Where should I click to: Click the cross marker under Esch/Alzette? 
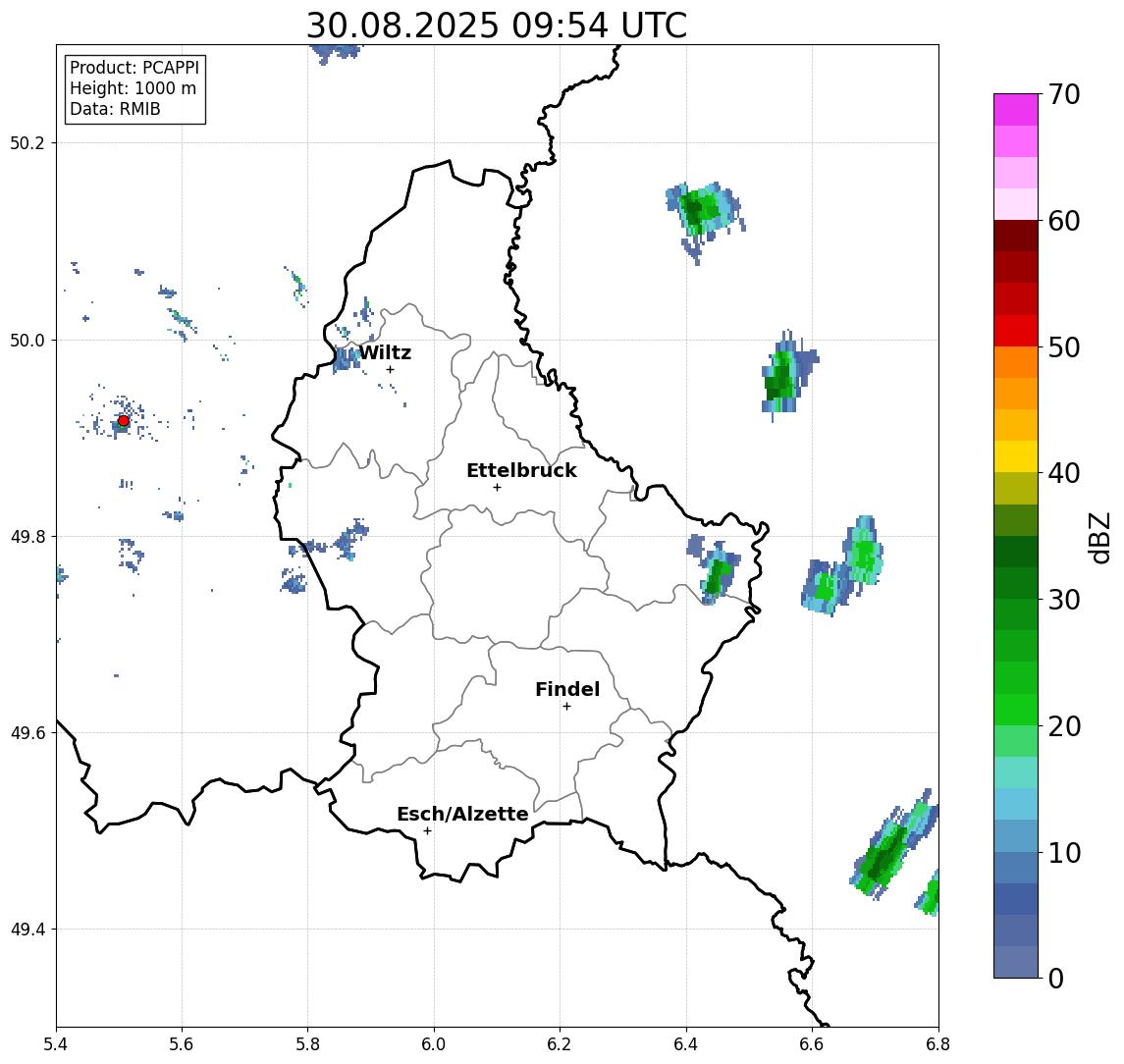(x=427, y=831)
